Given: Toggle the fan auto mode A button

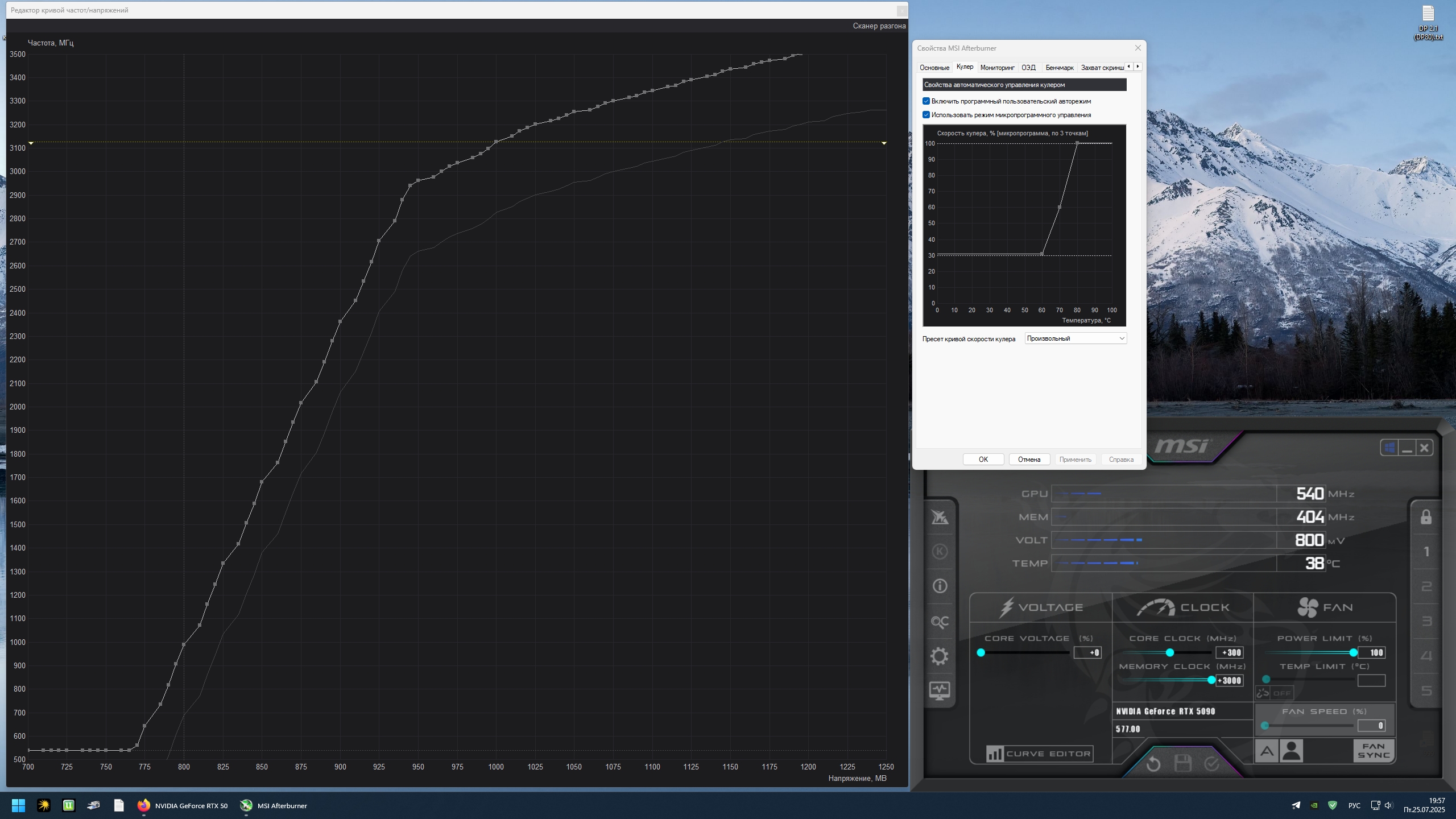Looking at the screenshot, I should [1267, 751].
